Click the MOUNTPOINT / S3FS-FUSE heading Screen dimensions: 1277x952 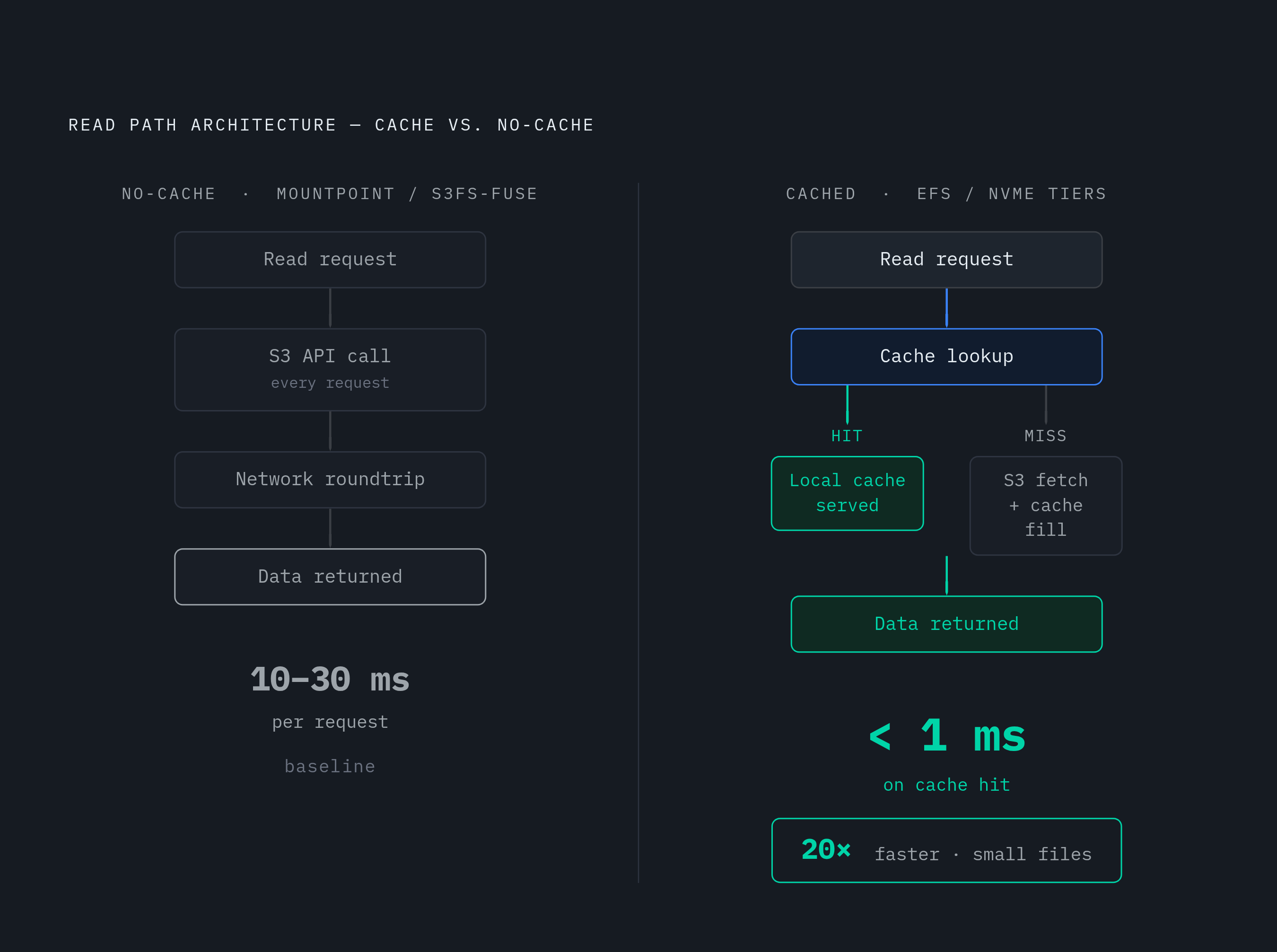tap(407, 193)
